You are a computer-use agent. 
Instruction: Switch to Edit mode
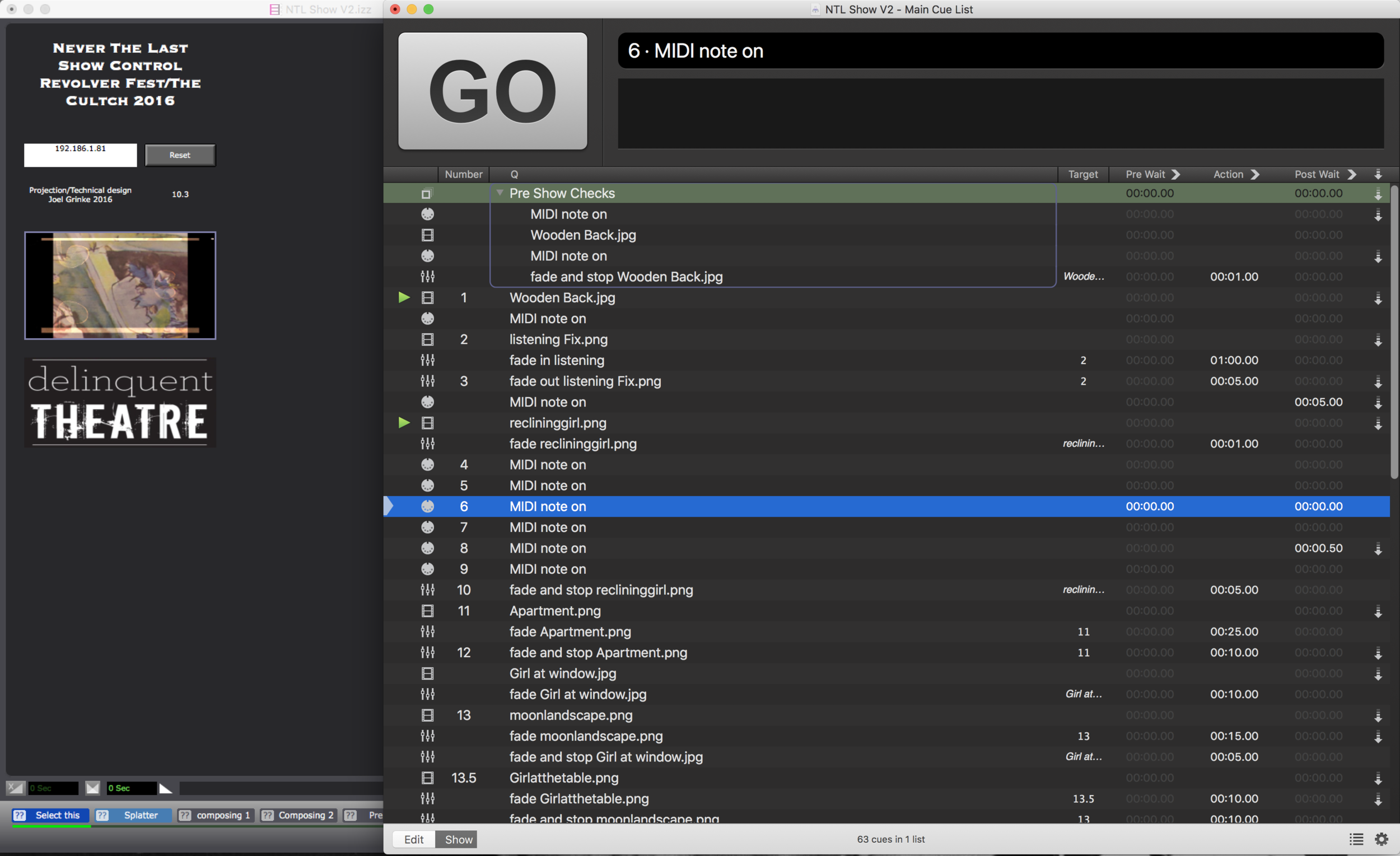[x=414, y=839]
